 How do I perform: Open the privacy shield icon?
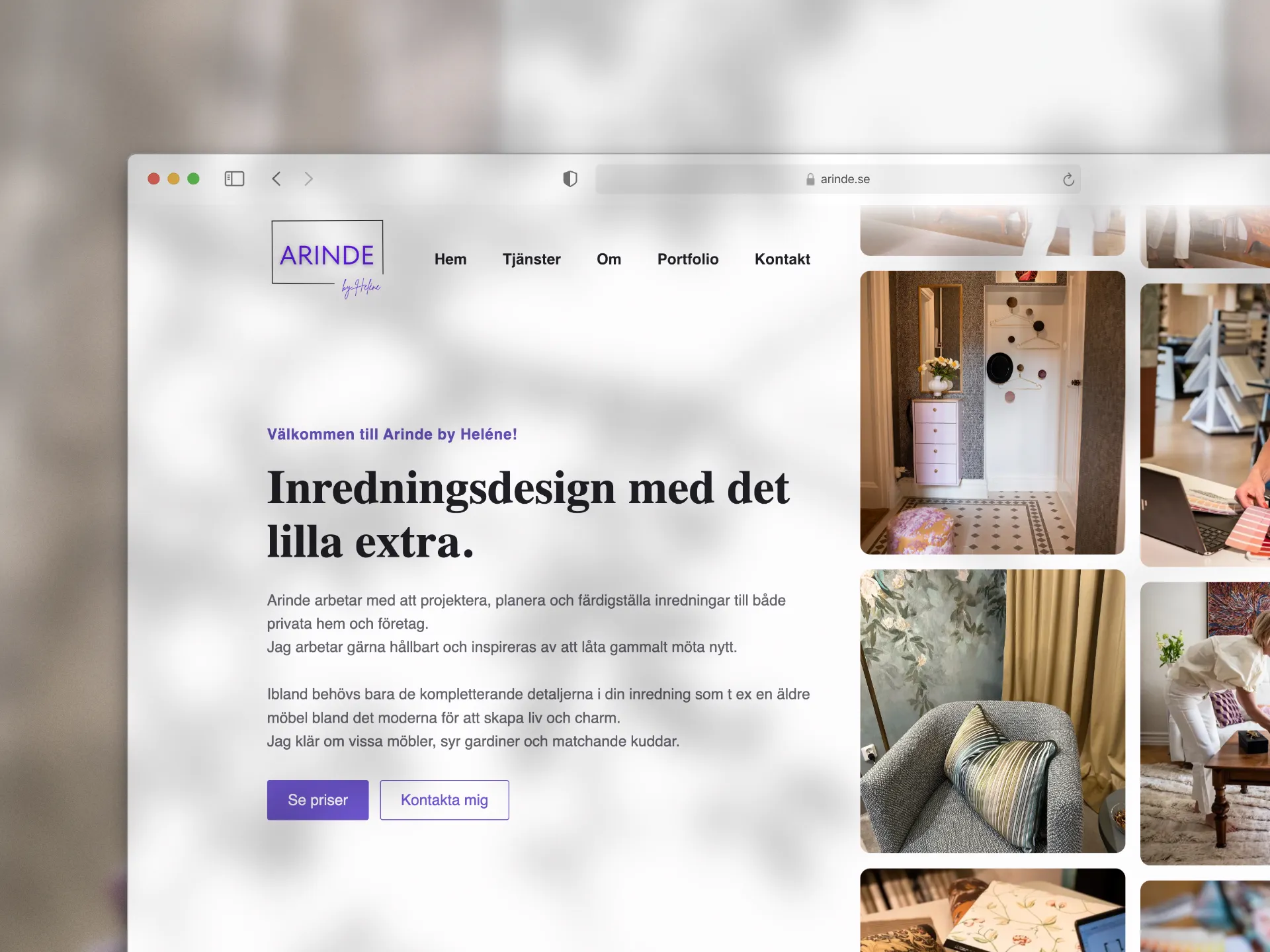click(570, 178)
